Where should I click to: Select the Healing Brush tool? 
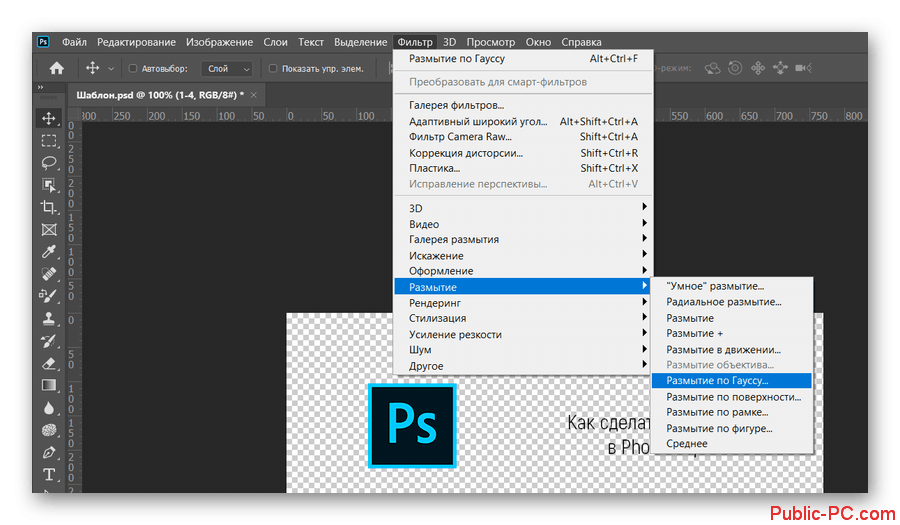(x=49, y=274)
